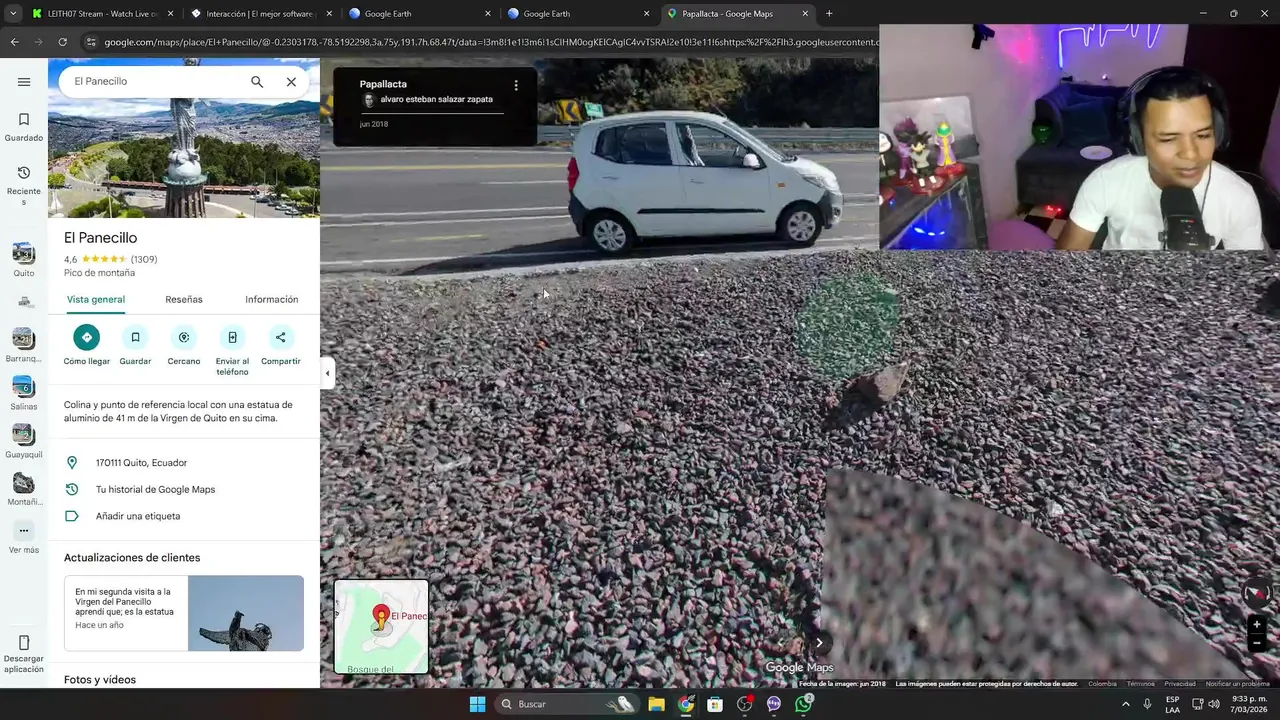Click browser back arrow
This screenshot has height=720, width=1280.
pyautogui.click(x=14, y=42)
